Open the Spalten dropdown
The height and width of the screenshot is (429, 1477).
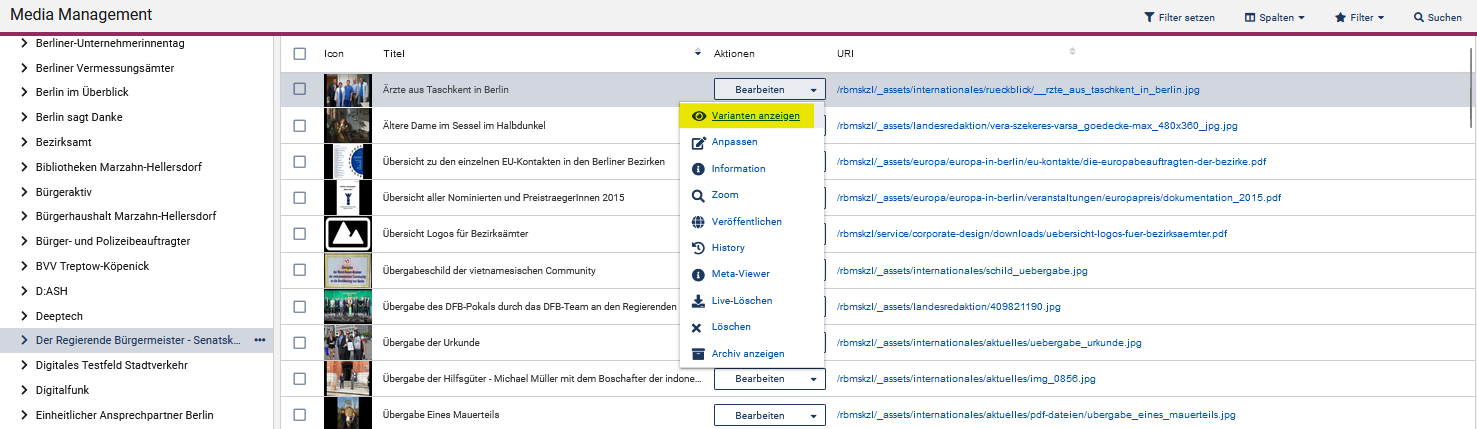pyautogui.click(x=1274, y=18)
